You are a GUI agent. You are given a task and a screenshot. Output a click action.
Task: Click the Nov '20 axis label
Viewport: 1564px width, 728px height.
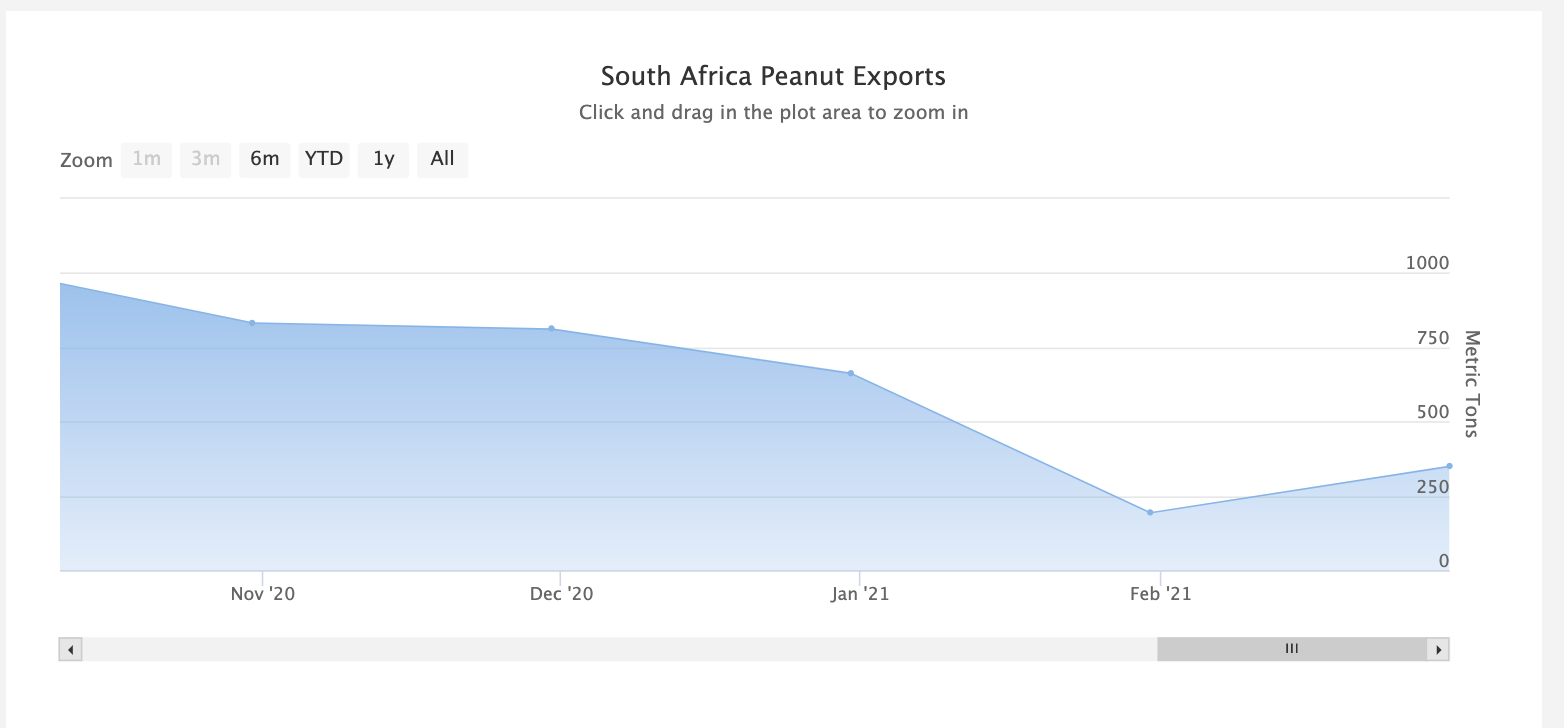click(263, 594)
